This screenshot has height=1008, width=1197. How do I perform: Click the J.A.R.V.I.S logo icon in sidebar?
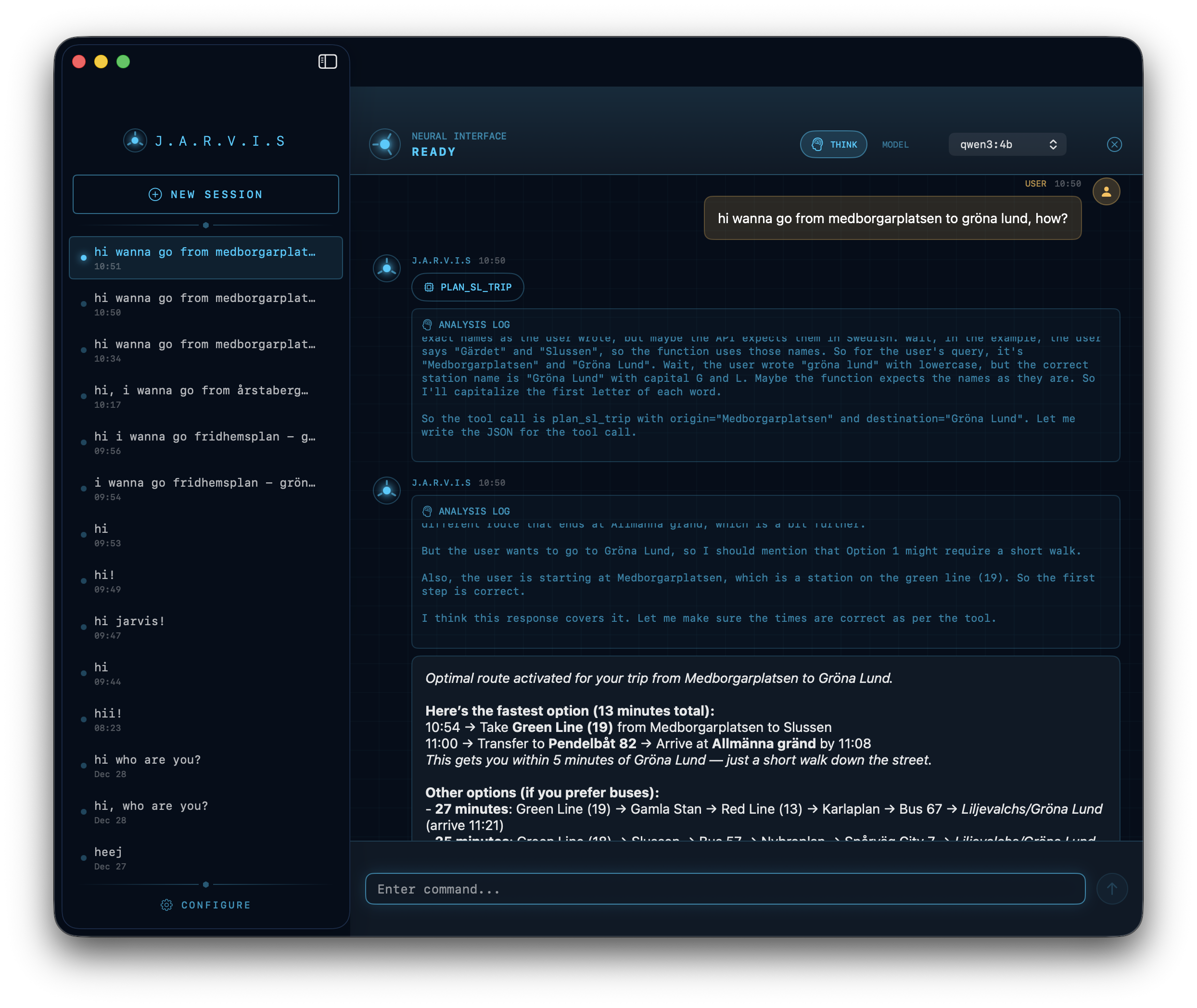[x=136, y=140]
